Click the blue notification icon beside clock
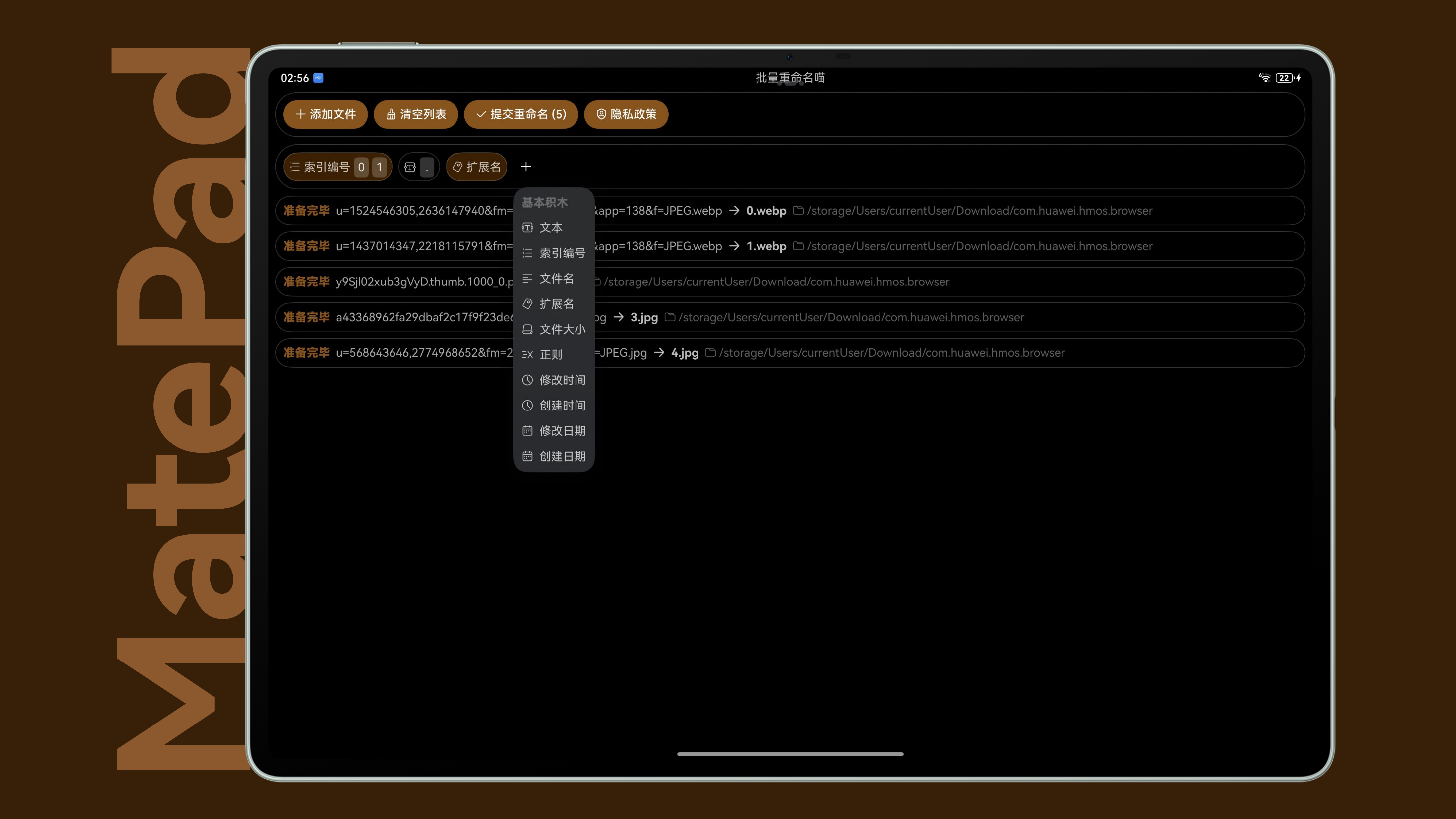The width and height of the screenshot is (1456, 819). tap(318, 78)
